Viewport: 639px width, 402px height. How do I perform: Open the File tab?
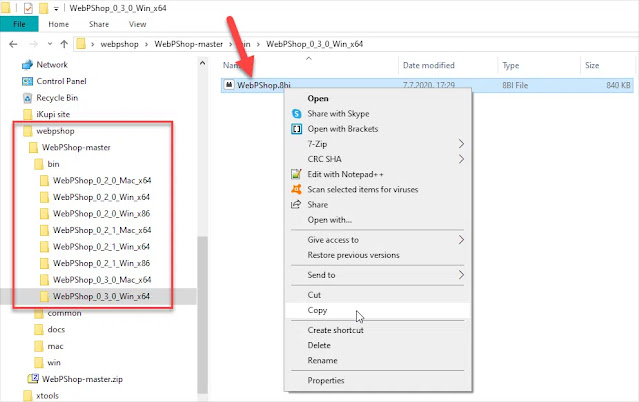coord(19,24)
